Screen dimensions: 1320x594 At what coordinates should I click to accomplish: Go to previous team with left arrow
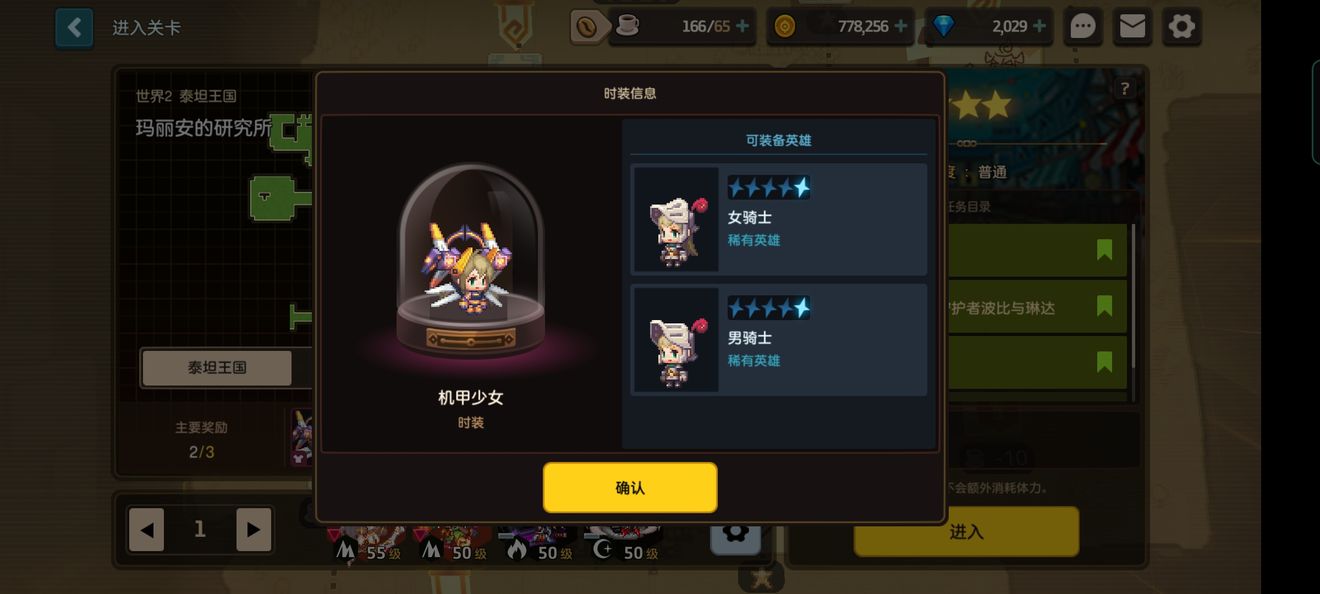146,530
